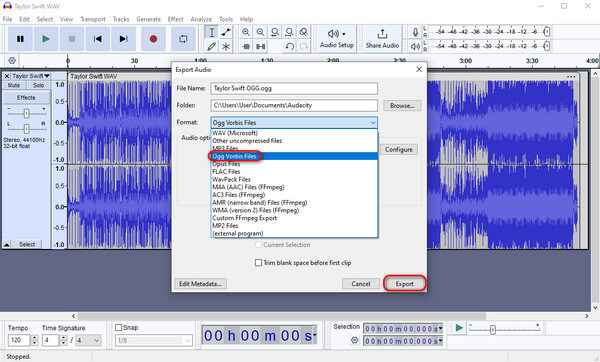Open the Tracks menu

tap(121, 19)
